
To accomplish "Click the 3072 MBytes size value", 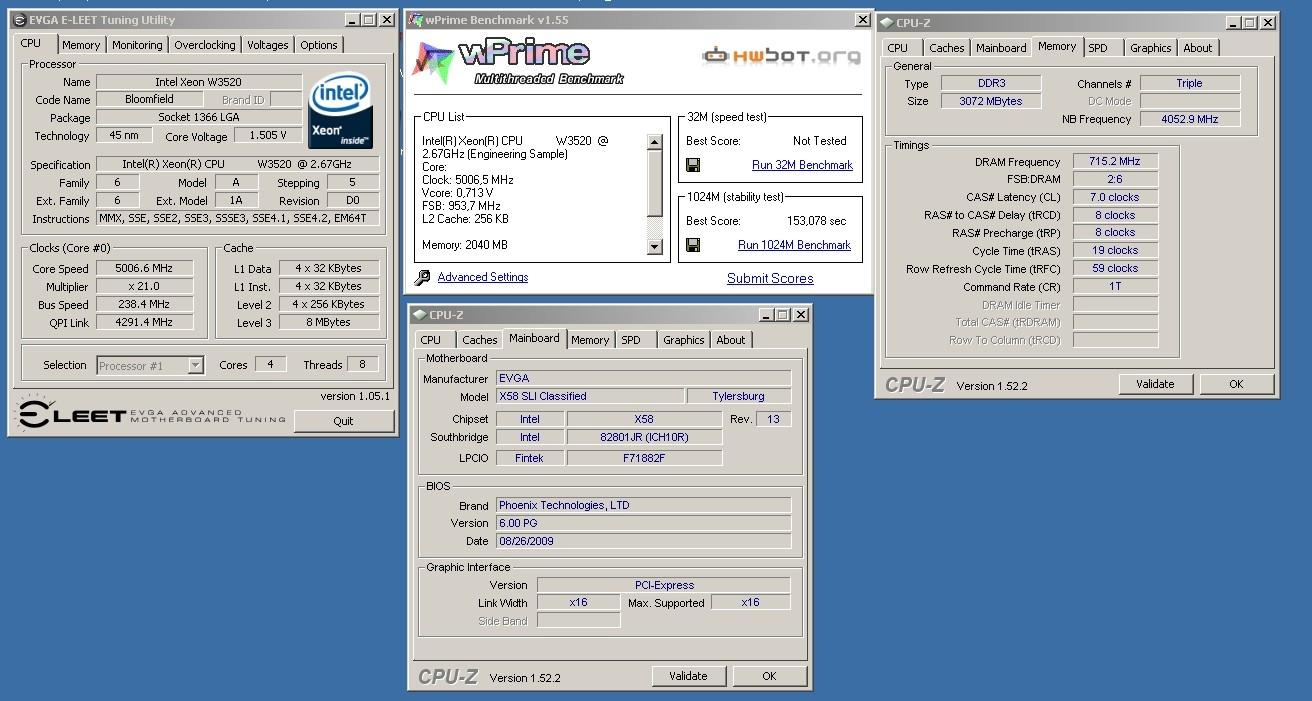I will [990, 101].
